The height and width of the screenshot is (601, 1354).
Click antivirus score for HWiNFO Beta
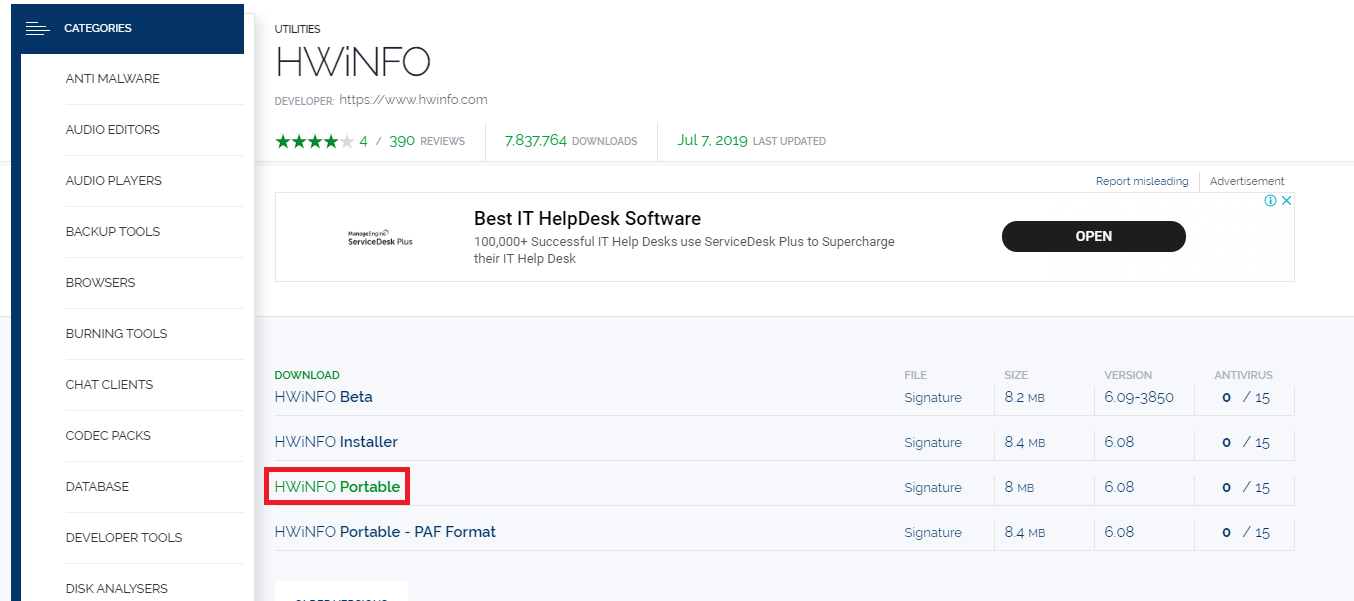click(x=1246, y=398)
